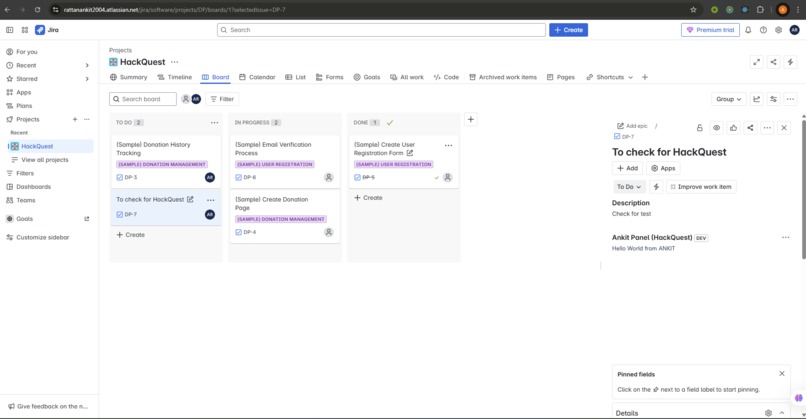The height and width of the screenshot is (419, 806).
Task: Open project automation lightning icon
Action: pyautogui.click(x=790, y=62)
